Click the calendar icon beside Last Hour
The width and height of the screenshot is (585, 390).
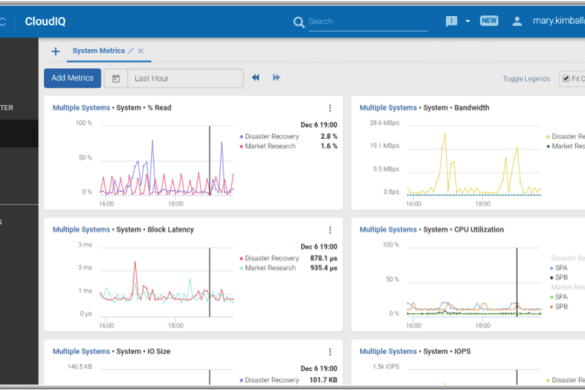click(x=116, y=78)
